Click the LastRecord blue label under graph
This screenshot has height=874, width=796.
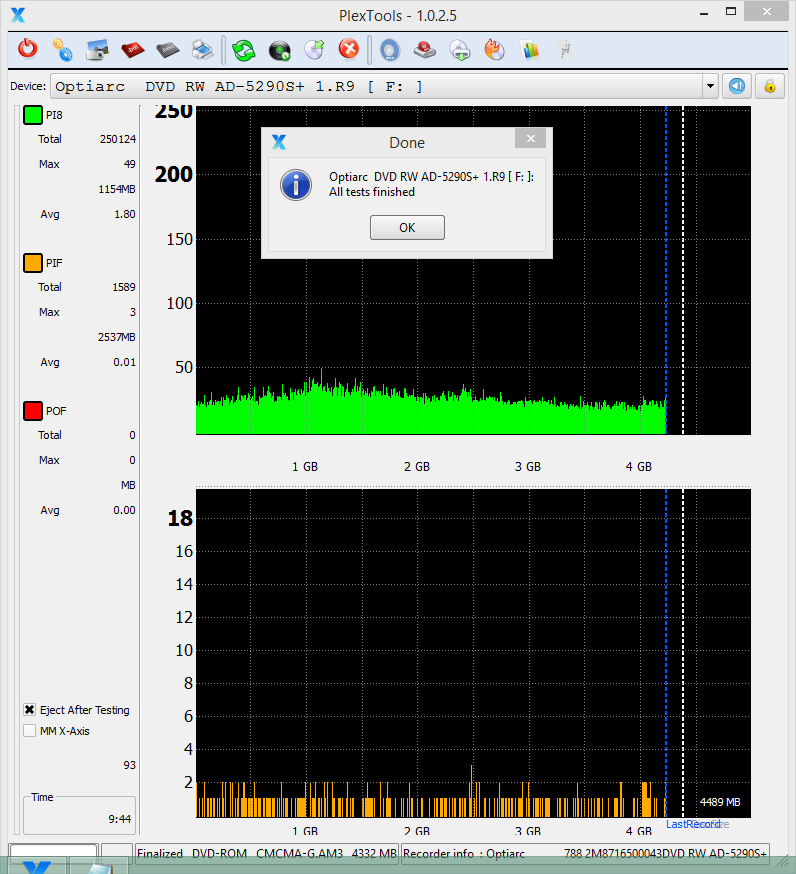693,824
